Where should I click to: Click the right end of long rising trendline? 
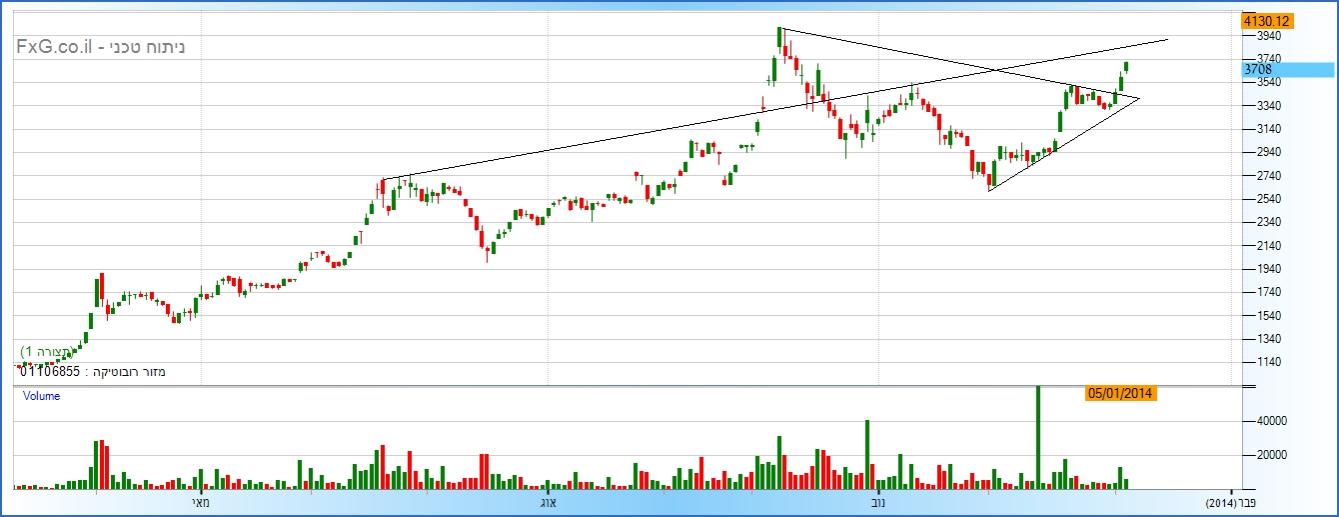(x=1167, y=39)
